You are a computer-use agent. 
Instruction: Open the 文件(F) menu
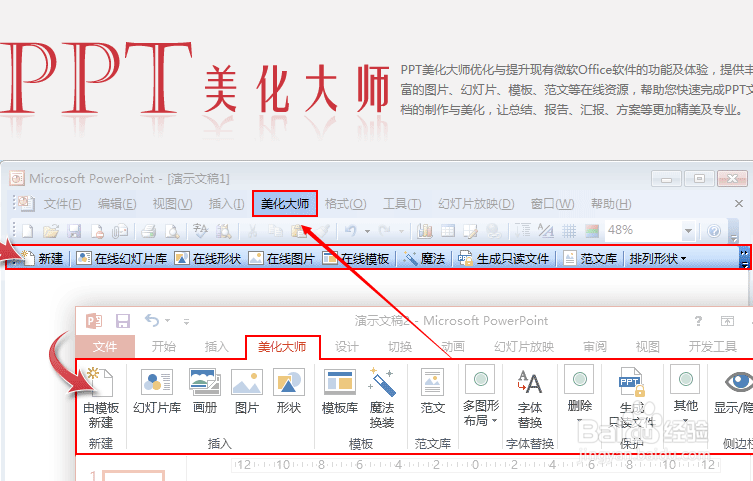[62, 204]
